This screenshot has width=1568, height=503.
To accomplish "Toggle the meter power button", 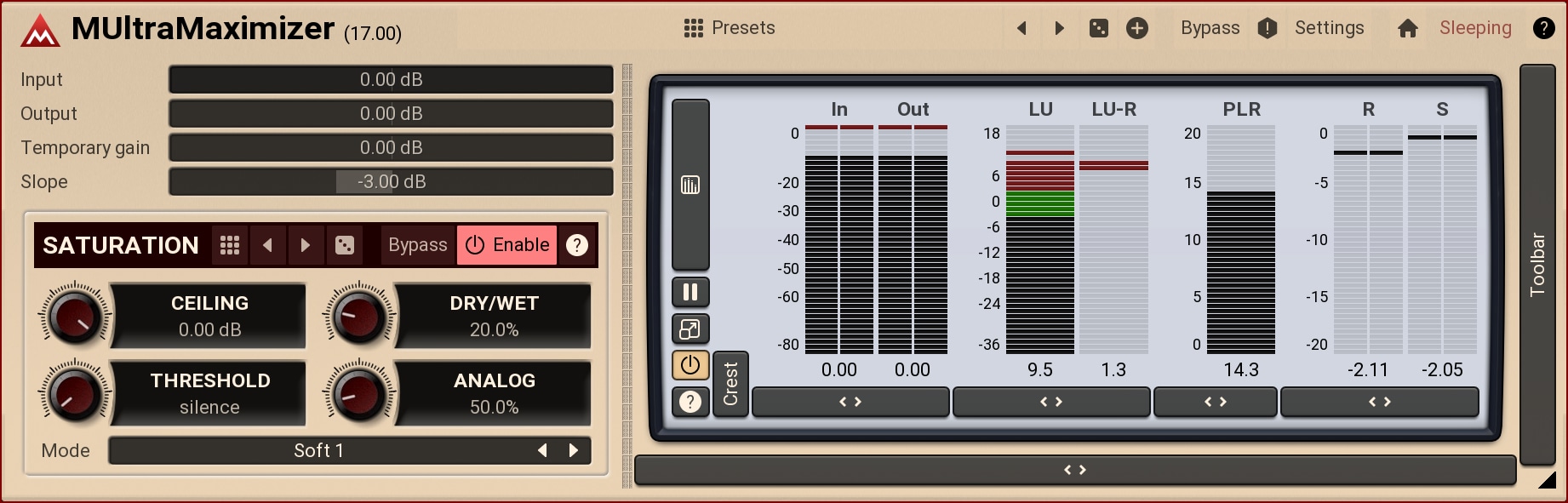I will point(690,365).
